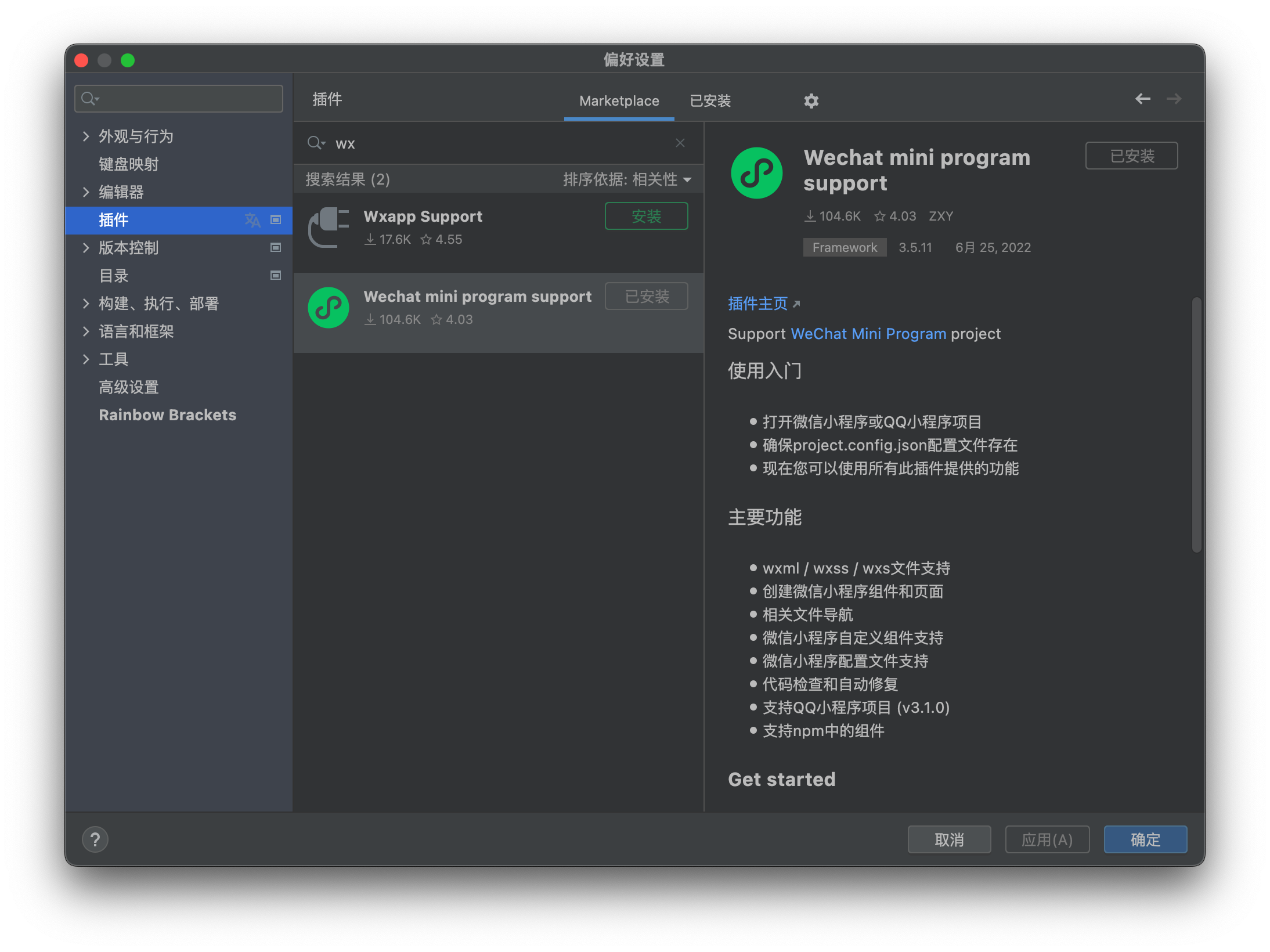Click the date 6月 25, 2022
This screenshot has width=1270, height=952.
(993, 247)
